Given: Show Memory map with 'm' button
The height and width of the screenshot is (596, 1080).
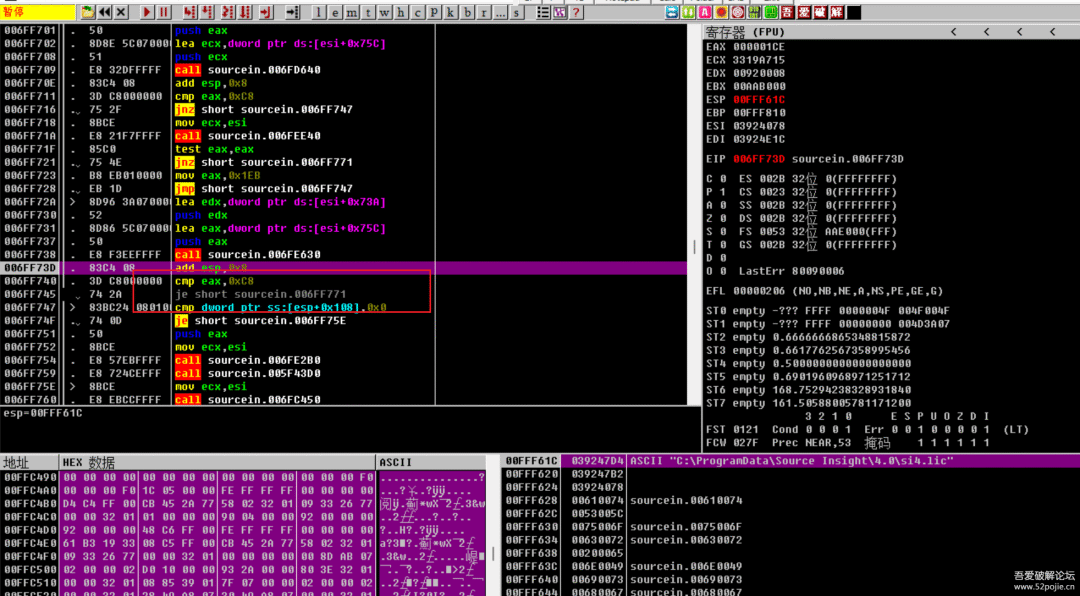Looking at the screenshot, I should [353, 12].
